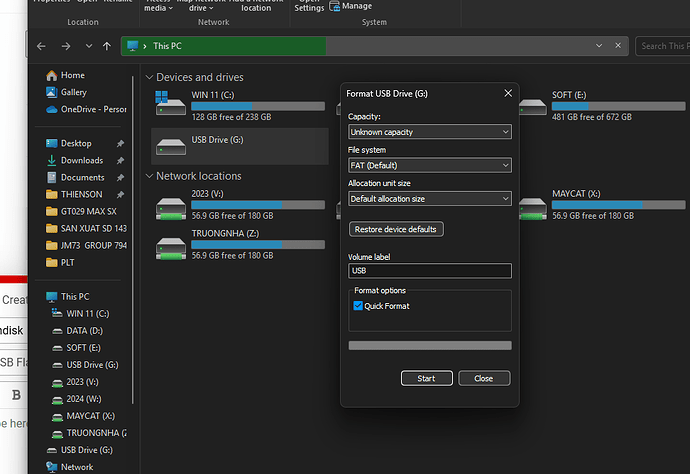Open the address bar history dropdown
690x474 pixels.
point(599,46)
